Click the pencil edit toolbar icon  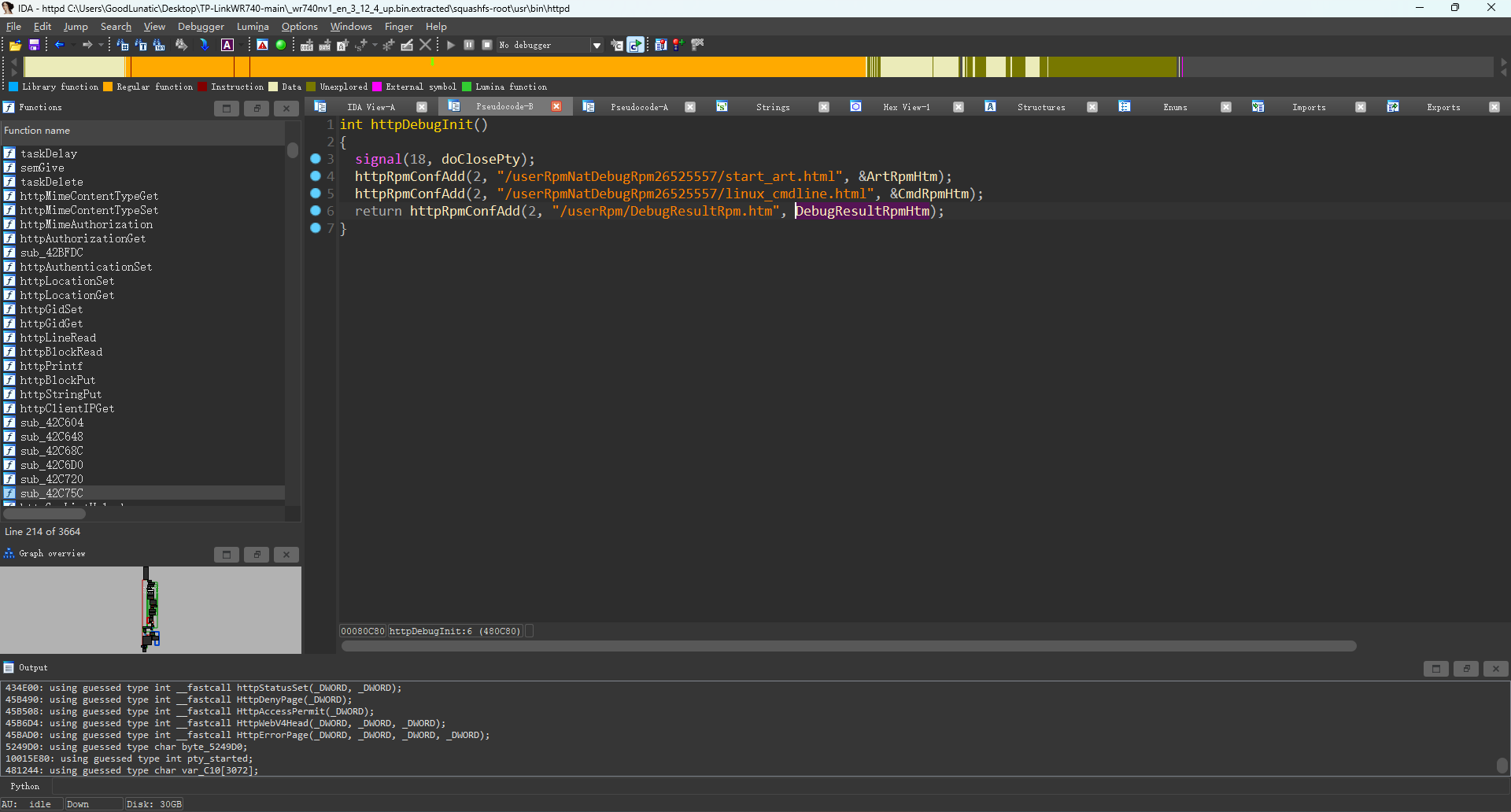click(x=407, y=45)
